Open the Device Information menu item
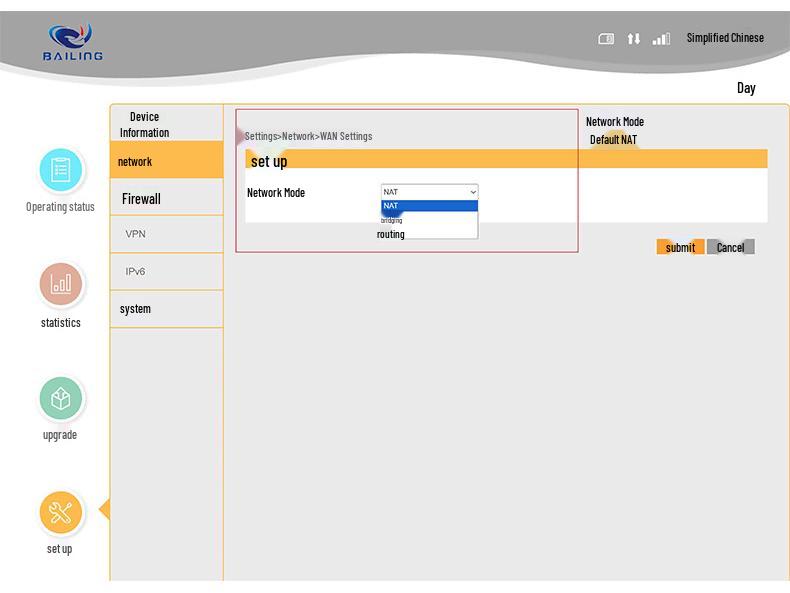This screenshot has height=593, width=790. click(166, 123)
